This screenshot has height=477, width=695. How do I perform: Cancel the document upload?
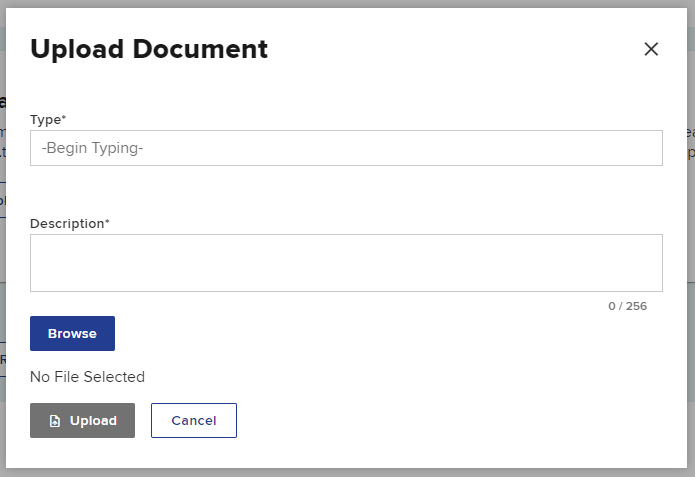coord(194,421)
